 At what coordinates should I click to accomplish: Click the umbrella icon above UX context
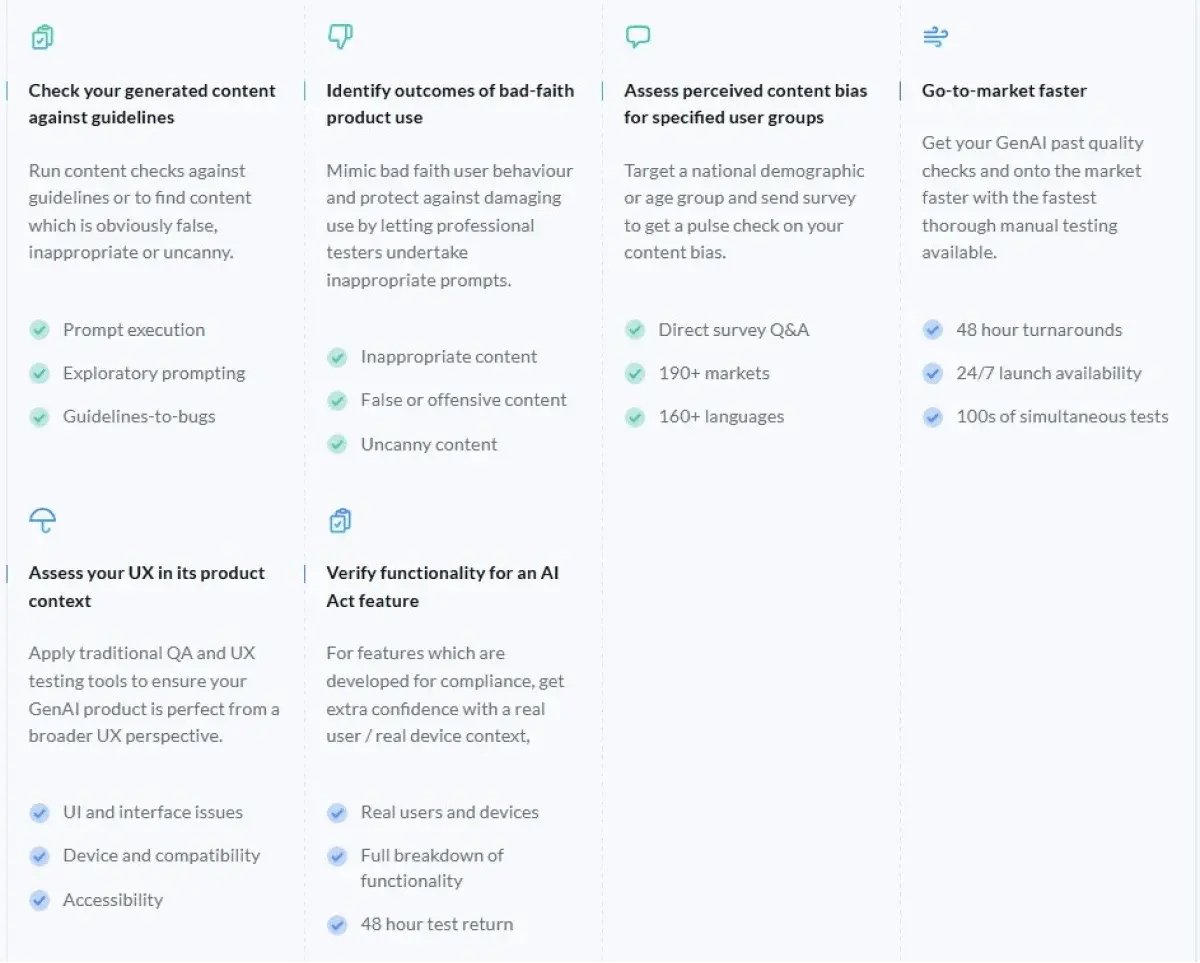42,520
